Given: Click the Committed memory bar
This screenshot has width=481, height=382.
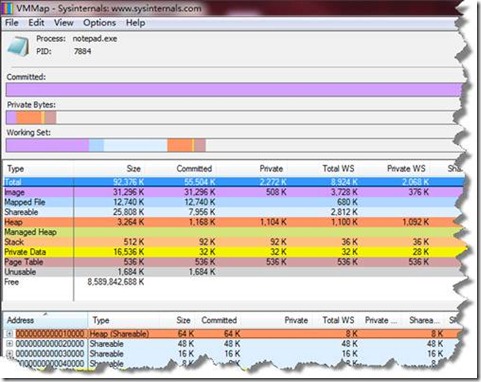Looking at the screenshot, I should (x=234, y=90).
